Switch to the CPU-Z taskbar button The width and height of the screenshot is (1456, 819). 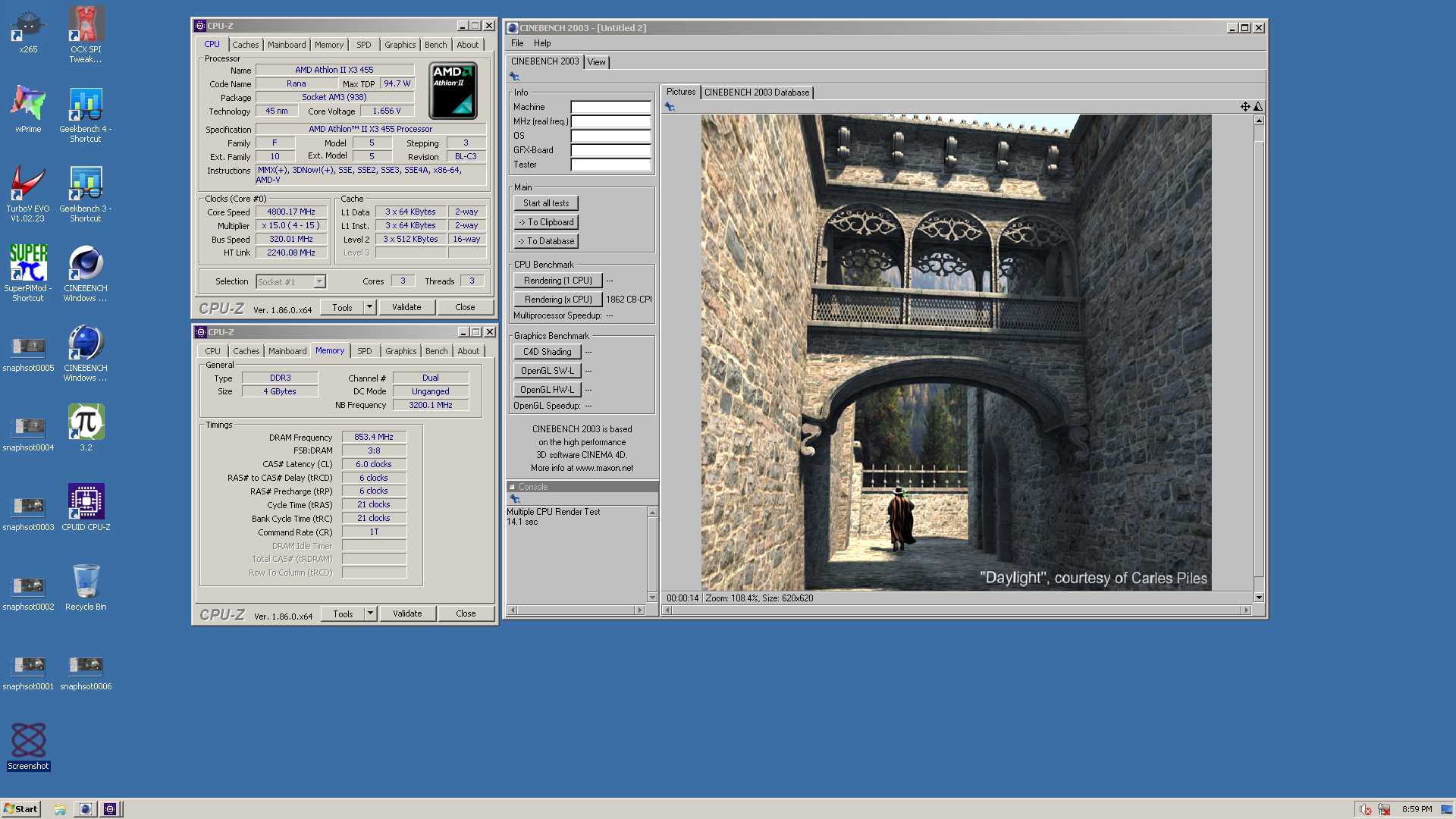110,809
